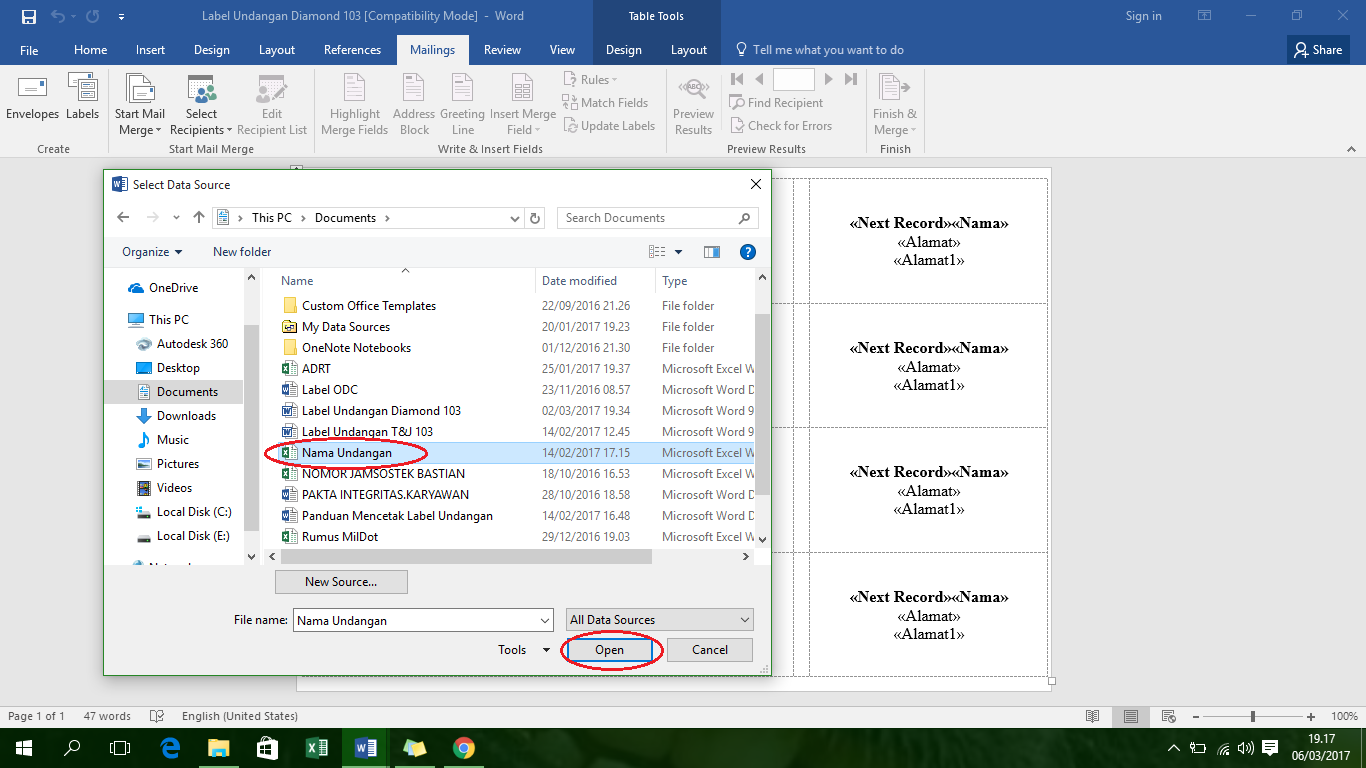Open the dialog Help question mark
1366x768 pixels.
point(747,252)
